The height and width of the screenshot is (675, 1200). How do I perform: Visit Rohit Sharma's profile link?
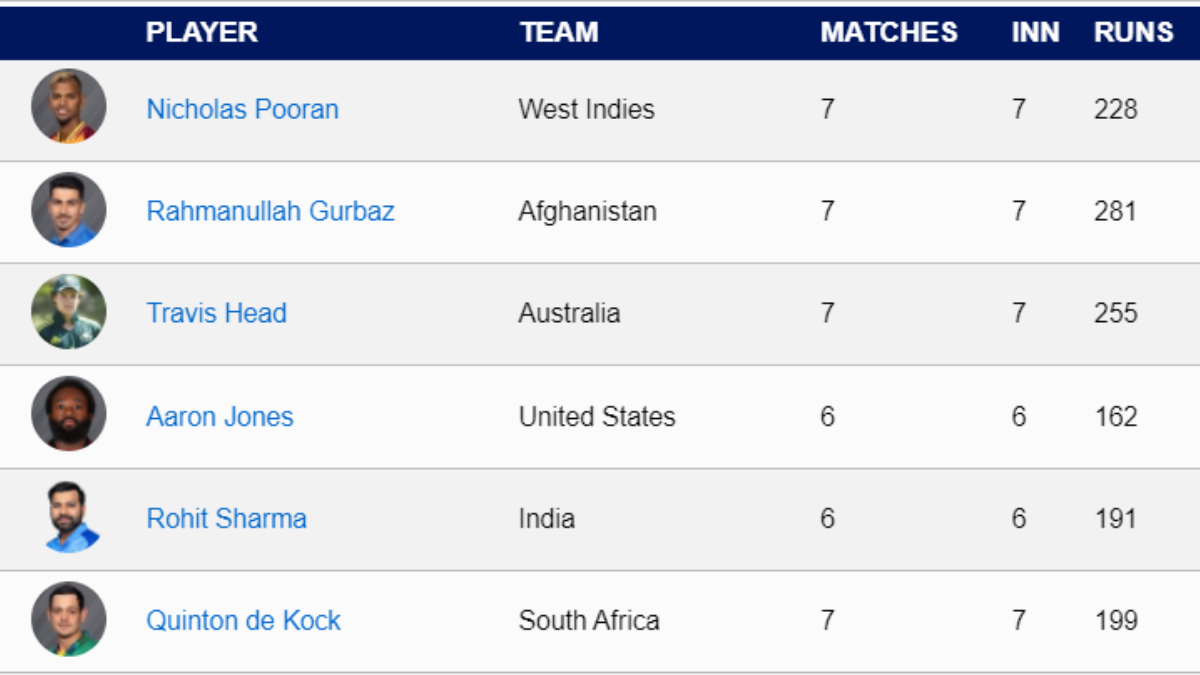point(226,518)
